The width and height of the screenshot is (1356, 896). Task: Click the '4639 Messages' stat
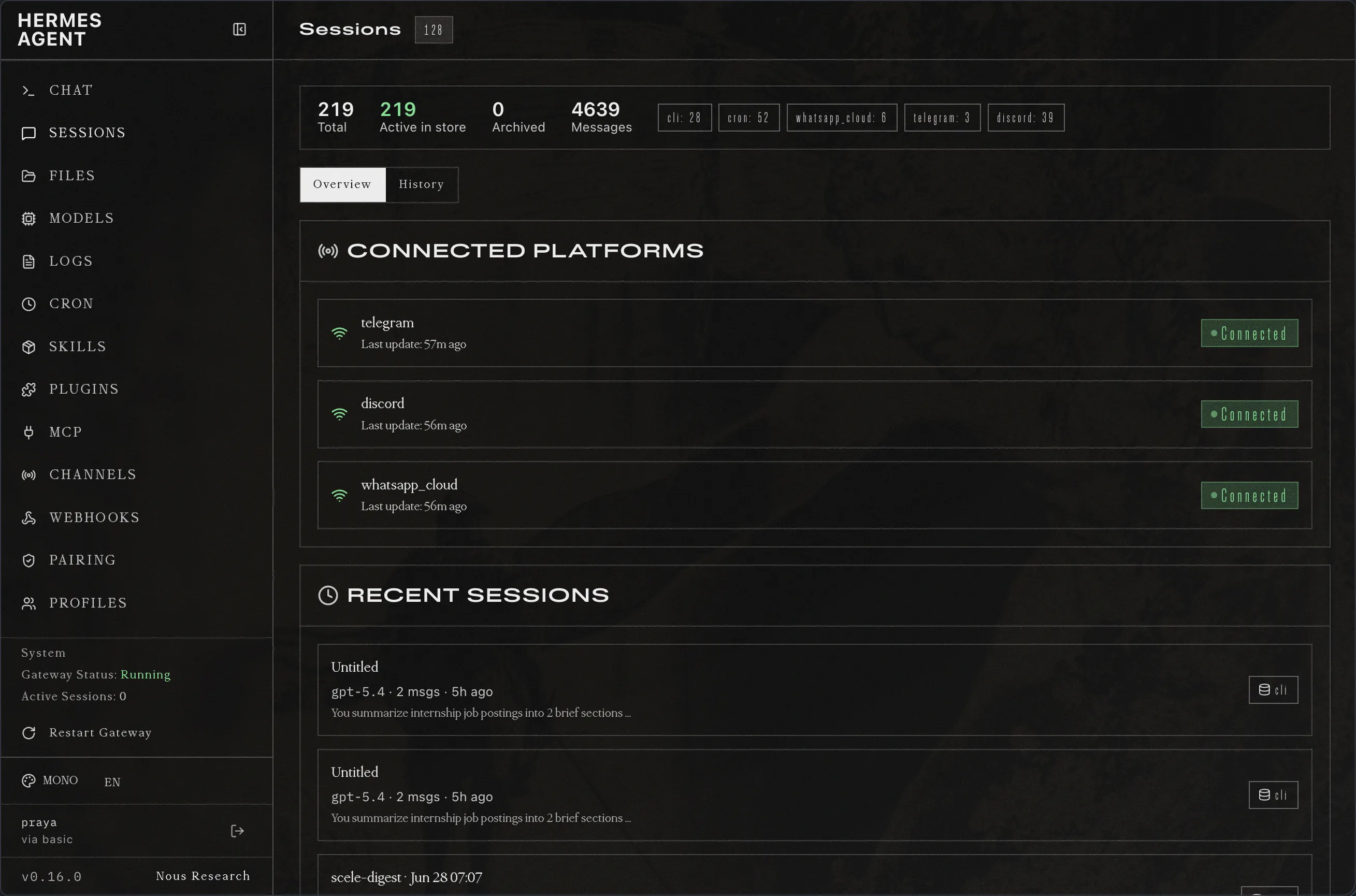(601, 117)
